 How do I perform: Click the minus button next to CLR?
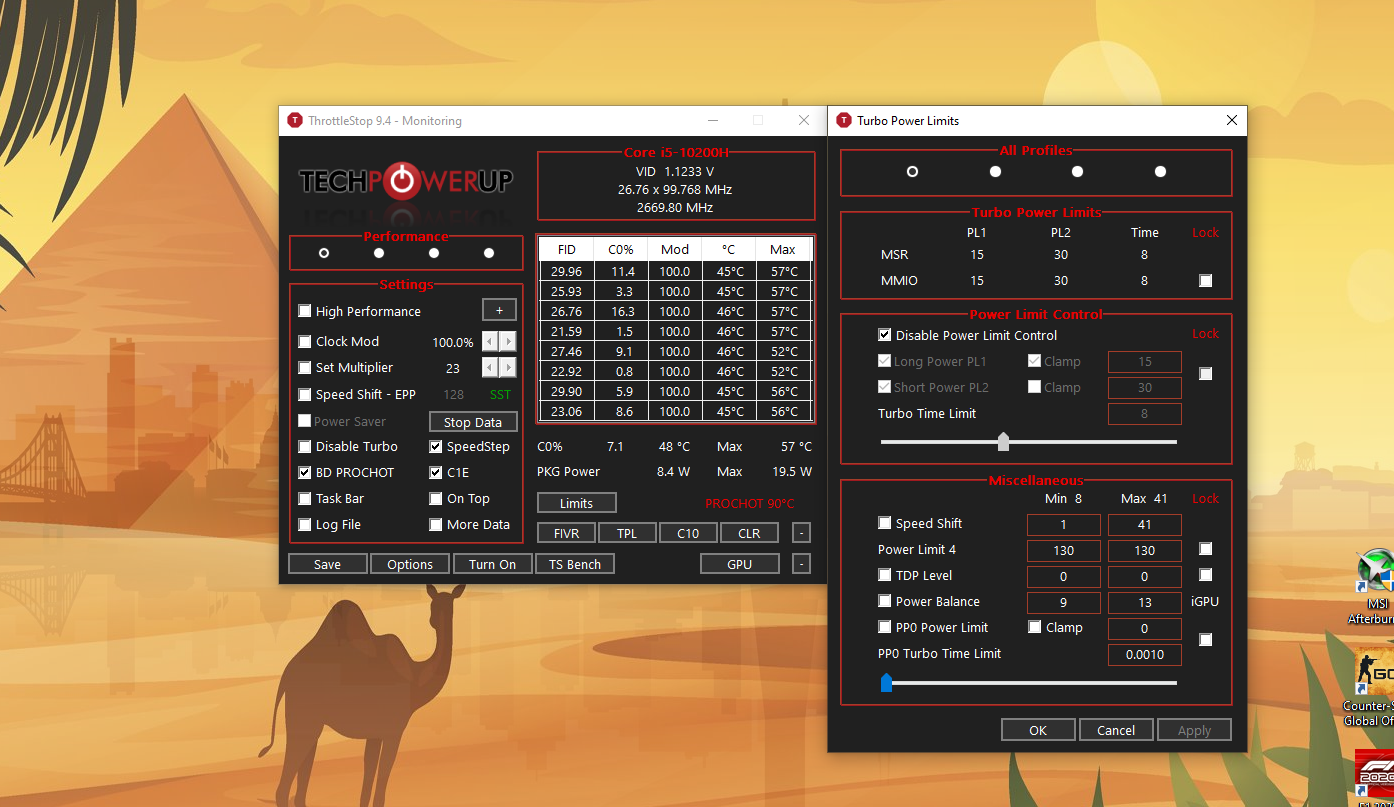coord(801,533)
